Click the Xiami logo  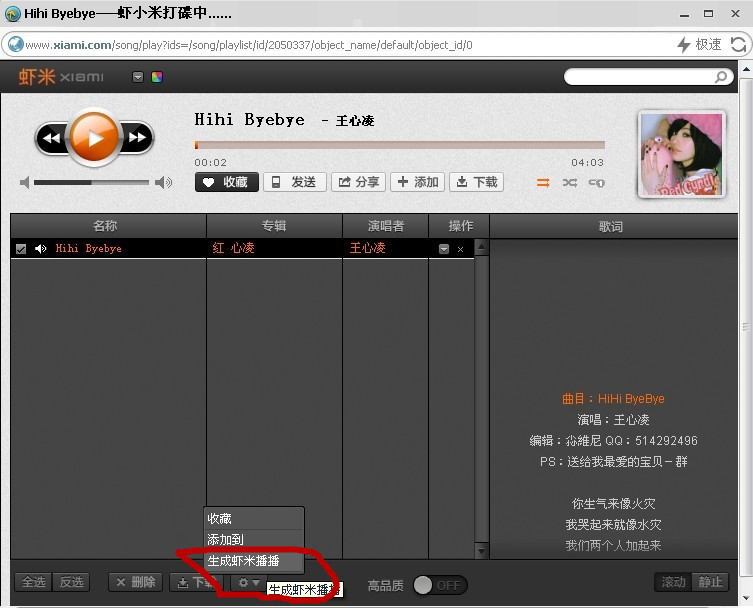61,77
